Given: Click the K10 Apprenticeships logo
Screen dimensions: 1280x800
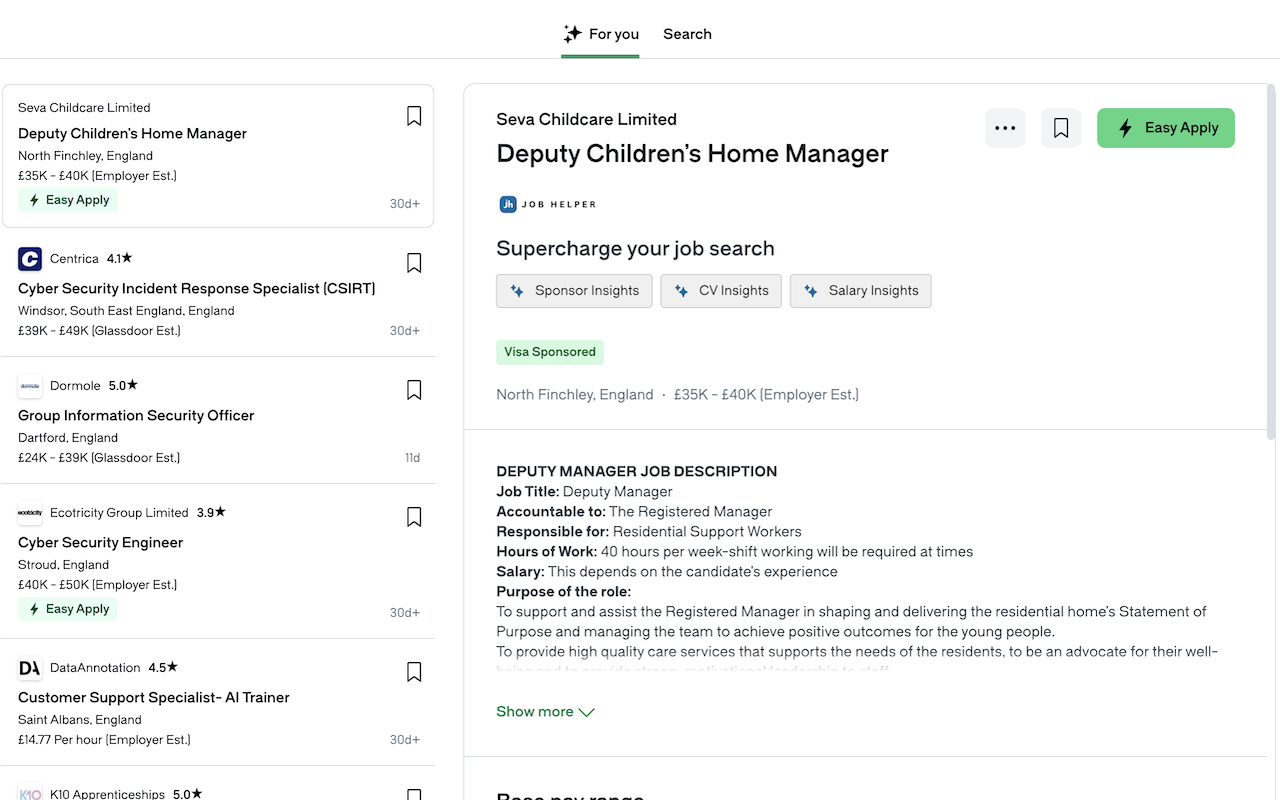Looking at the screenshot, I should click(x=30, y=793).
